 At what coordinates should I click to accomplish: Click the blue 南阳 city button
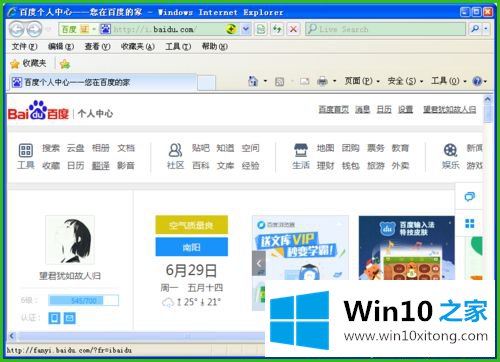click(192, 247)
